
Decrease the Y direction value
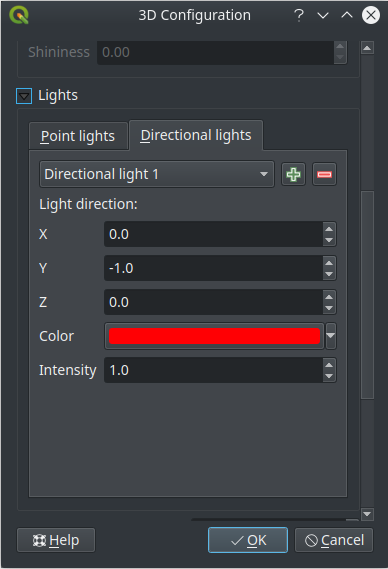point(329,274)
